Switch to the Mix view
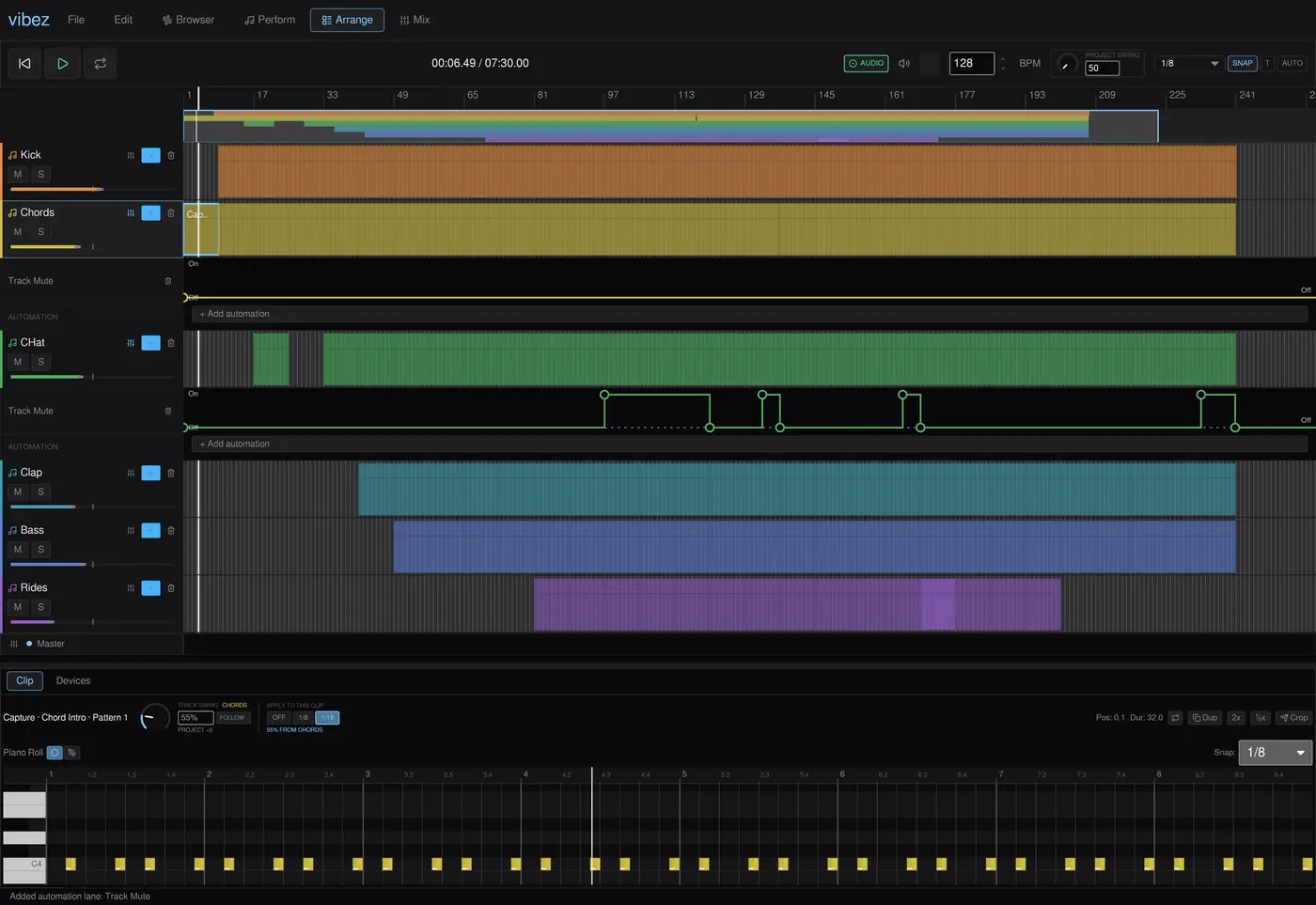This screenshot has width=1316, height=905. [x=415, y=20]
